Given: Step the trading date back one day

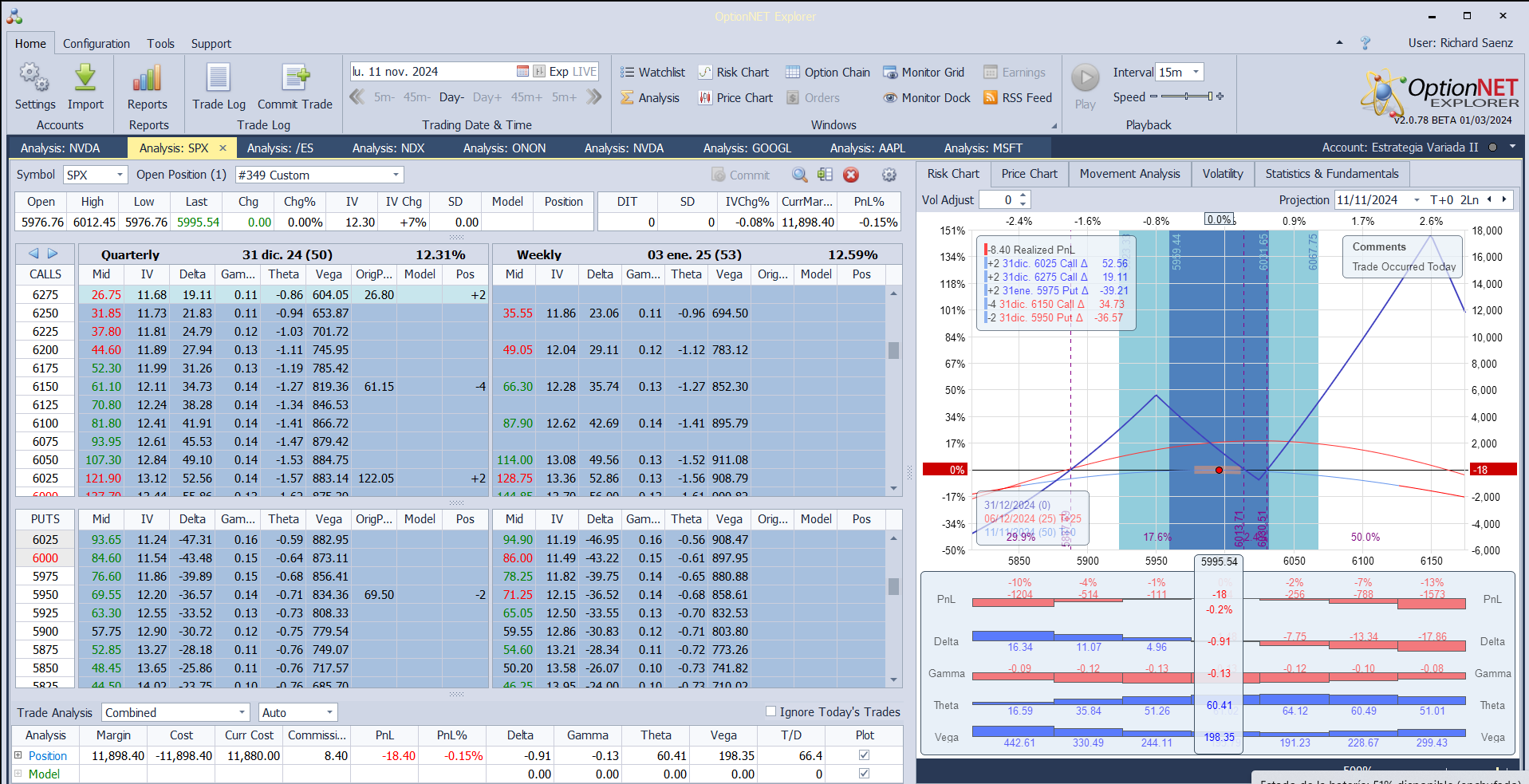Looking at the screenshot, I should pos(451,97).
